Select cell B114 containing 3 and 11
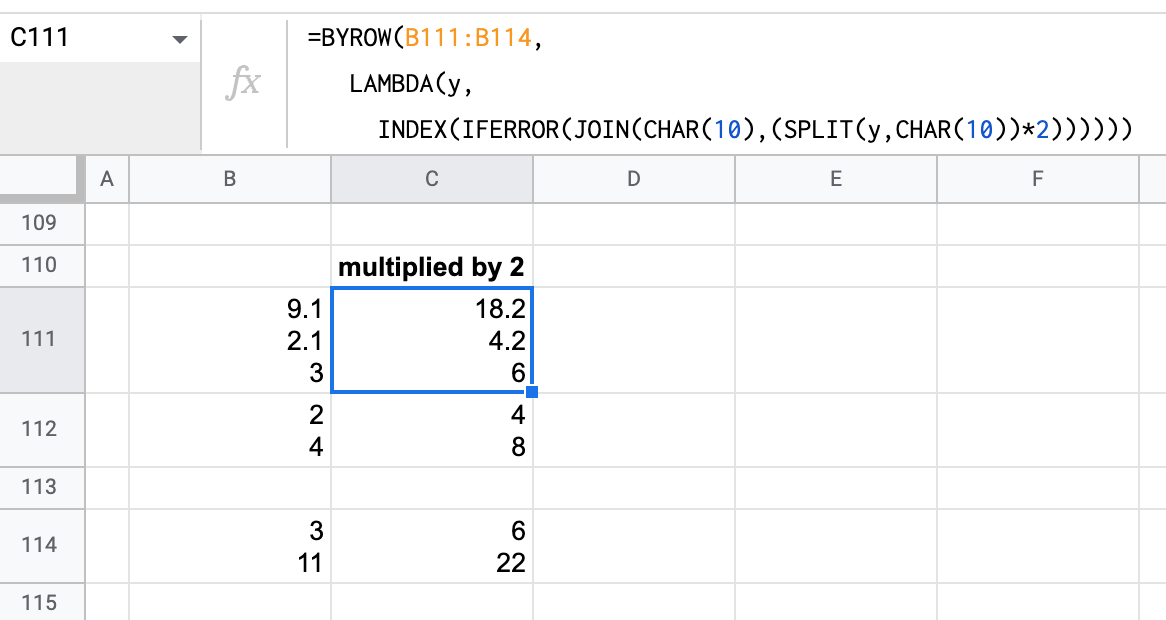The image size is (1166, 620). pyautogui.click(x=230, y=546)
